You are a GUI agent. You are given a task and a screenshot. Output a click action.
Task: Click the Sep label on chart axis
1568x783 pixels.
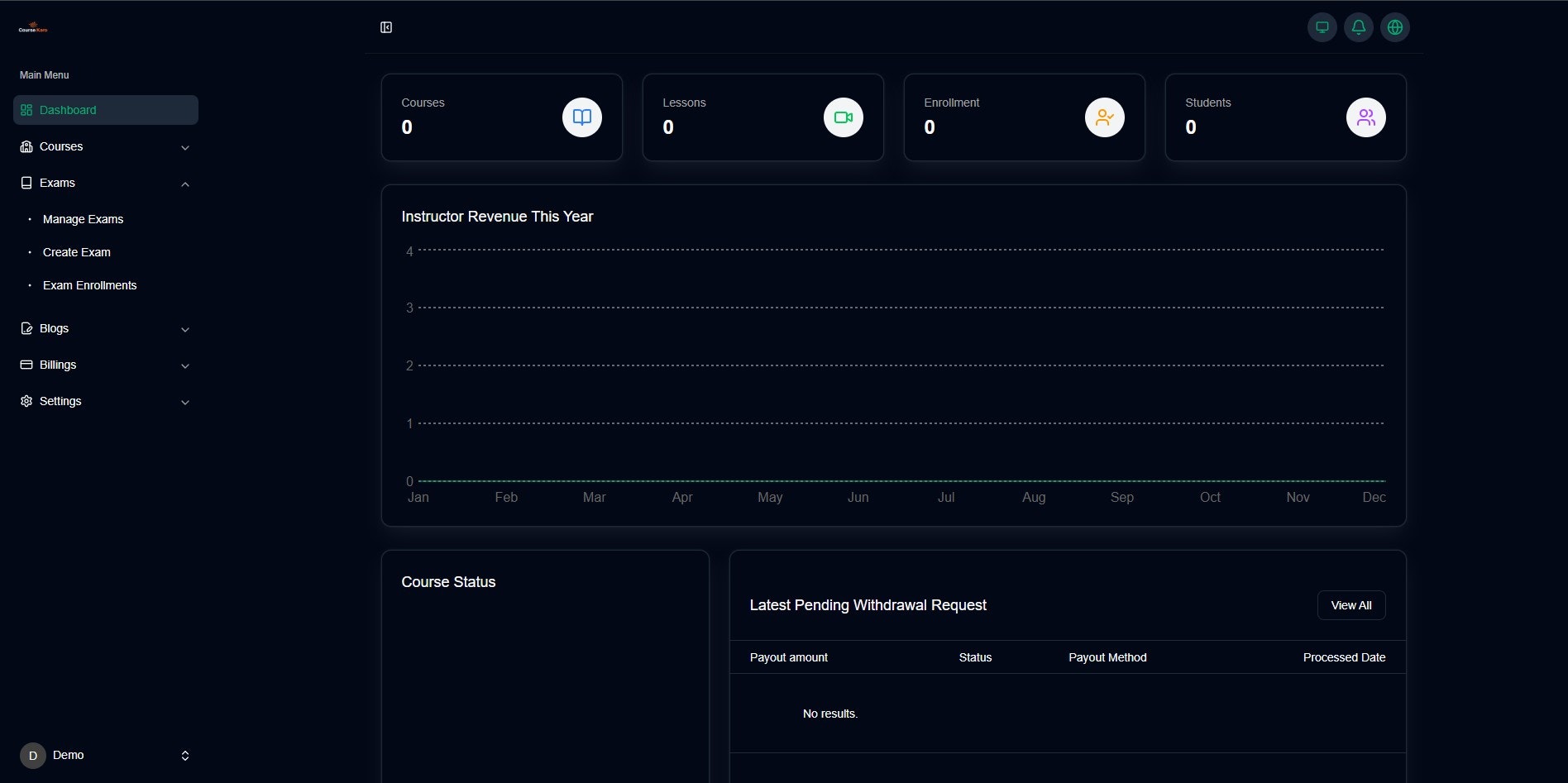coord(1121,497)
